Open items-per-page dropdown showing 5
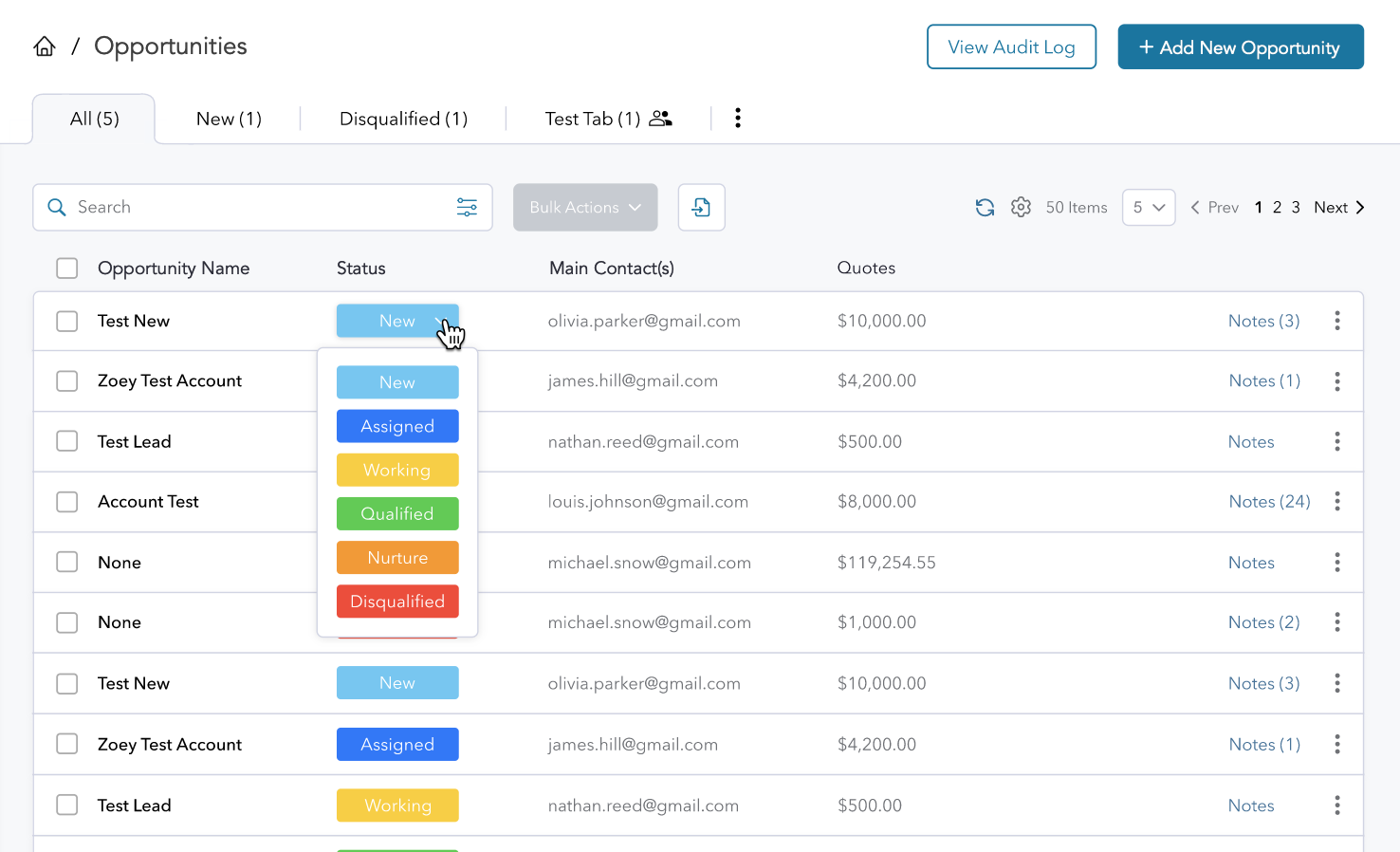Screen dimensions: 1400x852 tap(1149, 207)
